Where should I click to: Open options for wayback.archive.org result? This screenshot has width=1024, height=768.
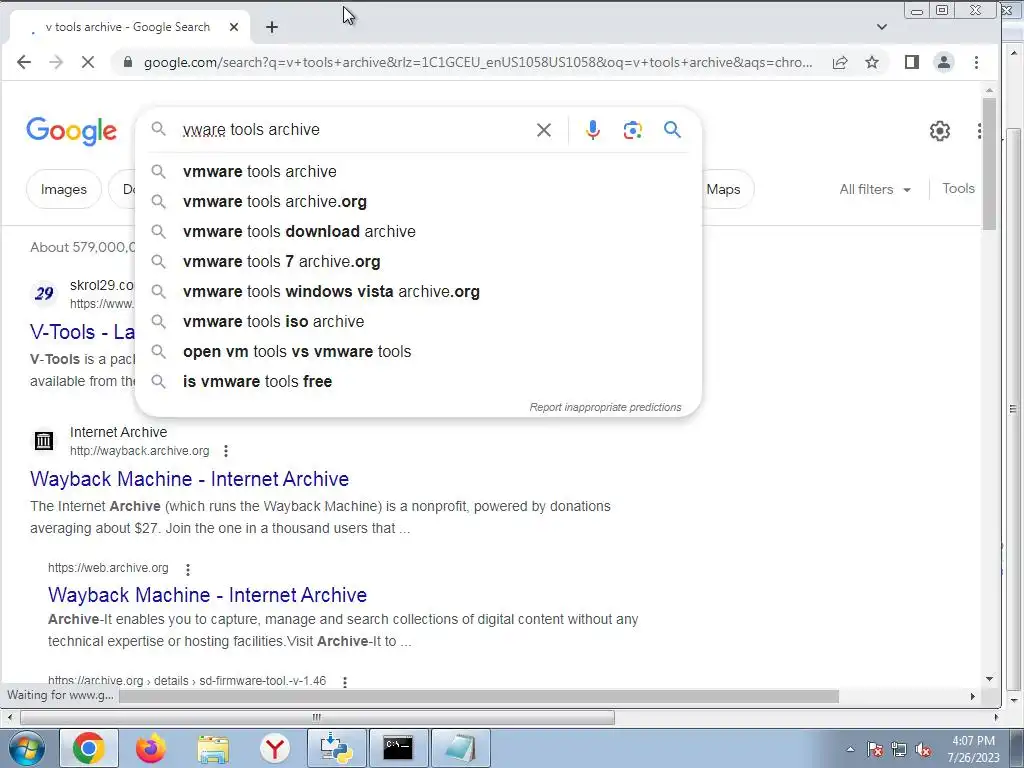tap(226, 451)
